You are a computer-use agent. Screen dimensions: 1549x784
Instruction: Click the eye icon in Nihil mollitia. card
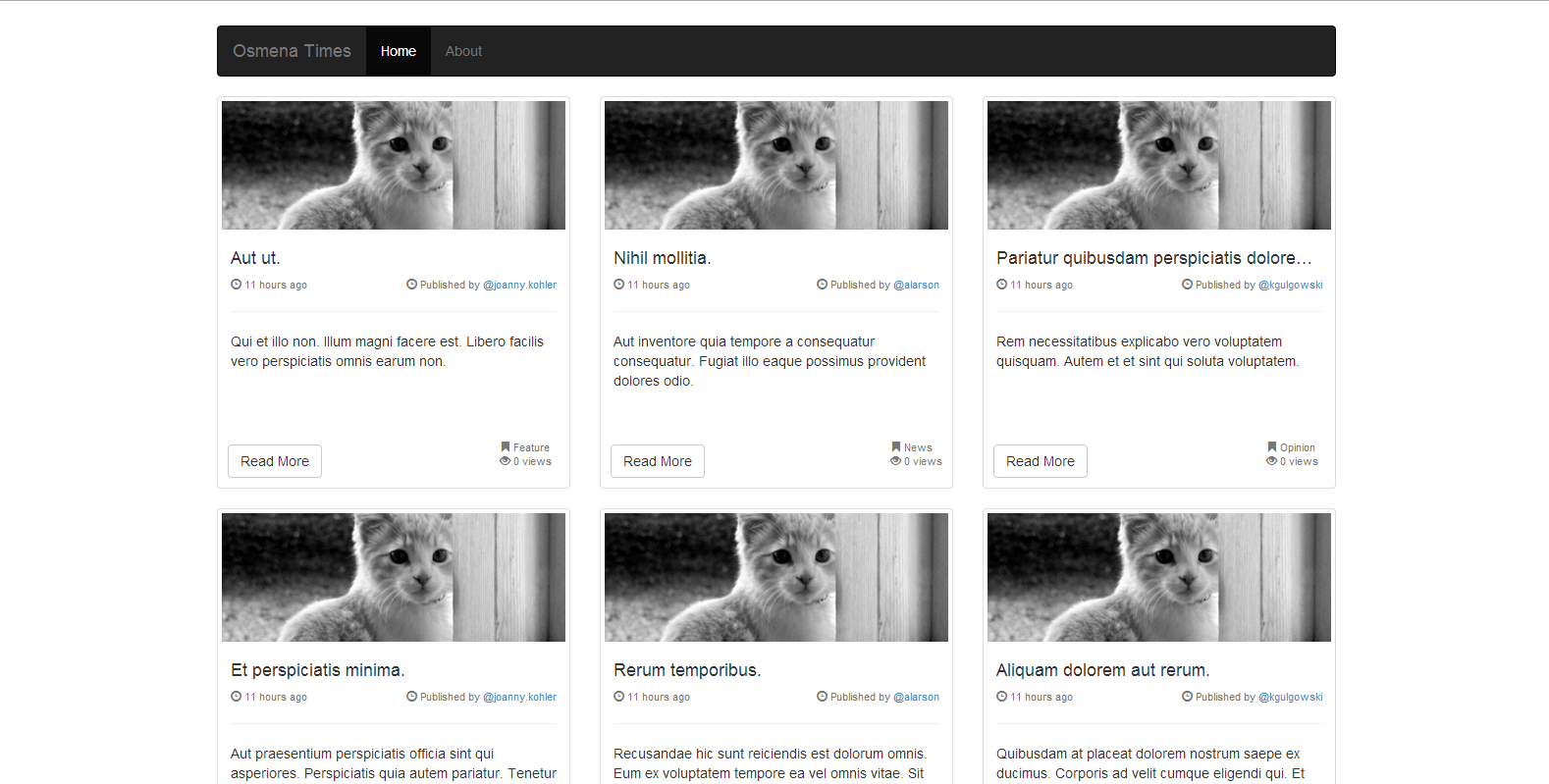tap(895, 461)
